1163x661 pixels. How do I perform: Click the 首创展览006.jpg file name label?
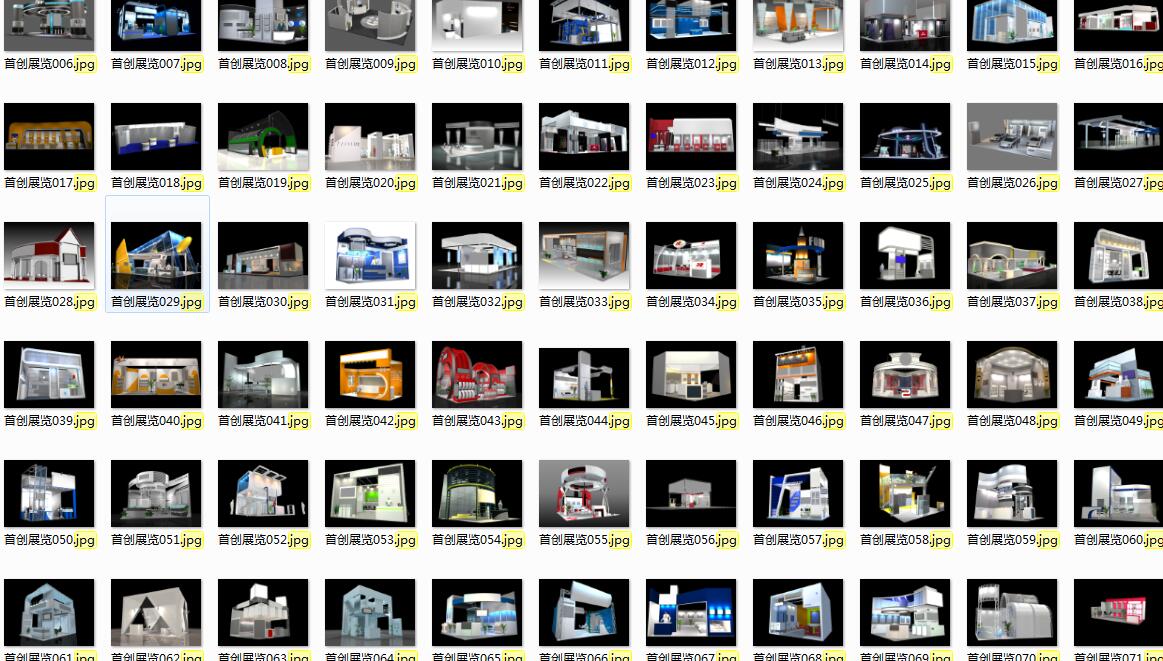(x=49, y=64)
